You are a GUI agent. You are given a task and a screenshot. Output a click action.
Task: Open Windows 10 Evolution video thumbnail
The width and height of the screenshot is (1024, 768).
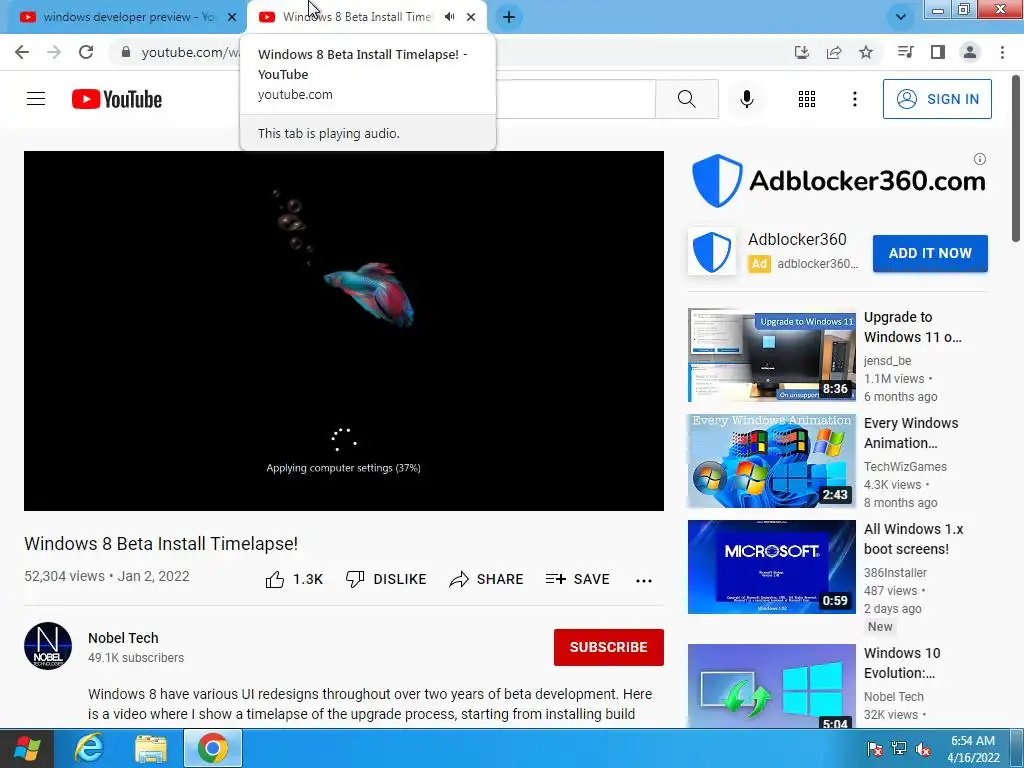click(x=772, y=686)
